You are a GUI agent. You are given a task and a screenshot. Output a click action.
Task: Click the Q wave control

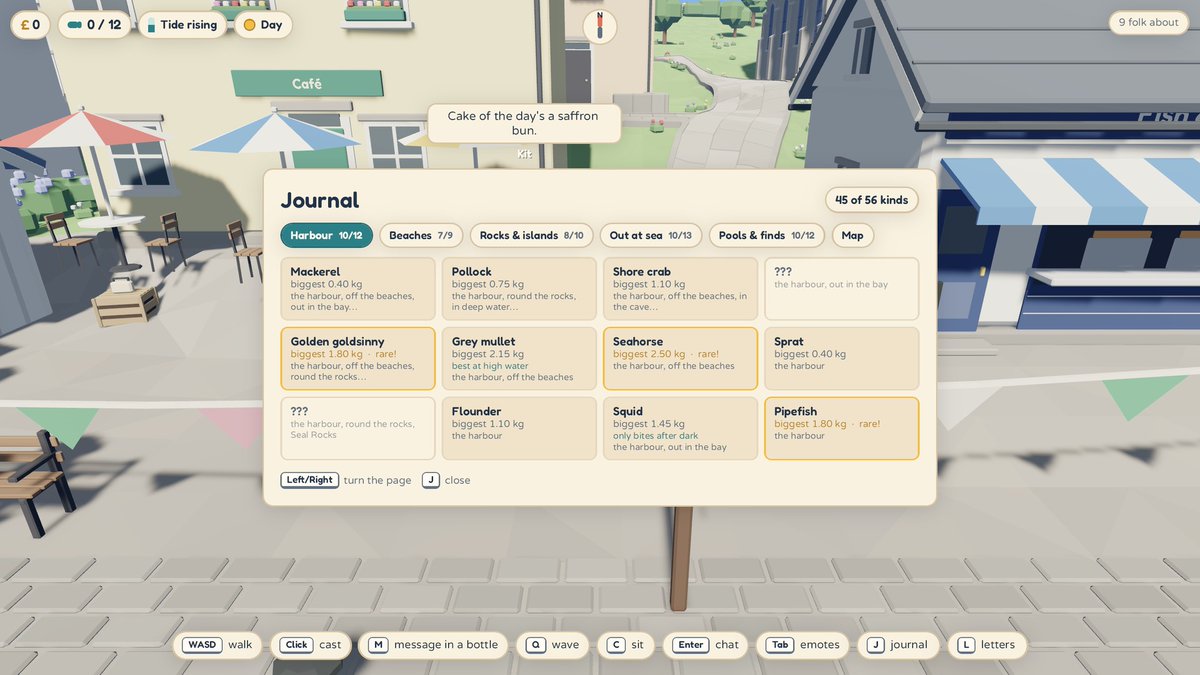pyautogui.click(x=552, y=645)
